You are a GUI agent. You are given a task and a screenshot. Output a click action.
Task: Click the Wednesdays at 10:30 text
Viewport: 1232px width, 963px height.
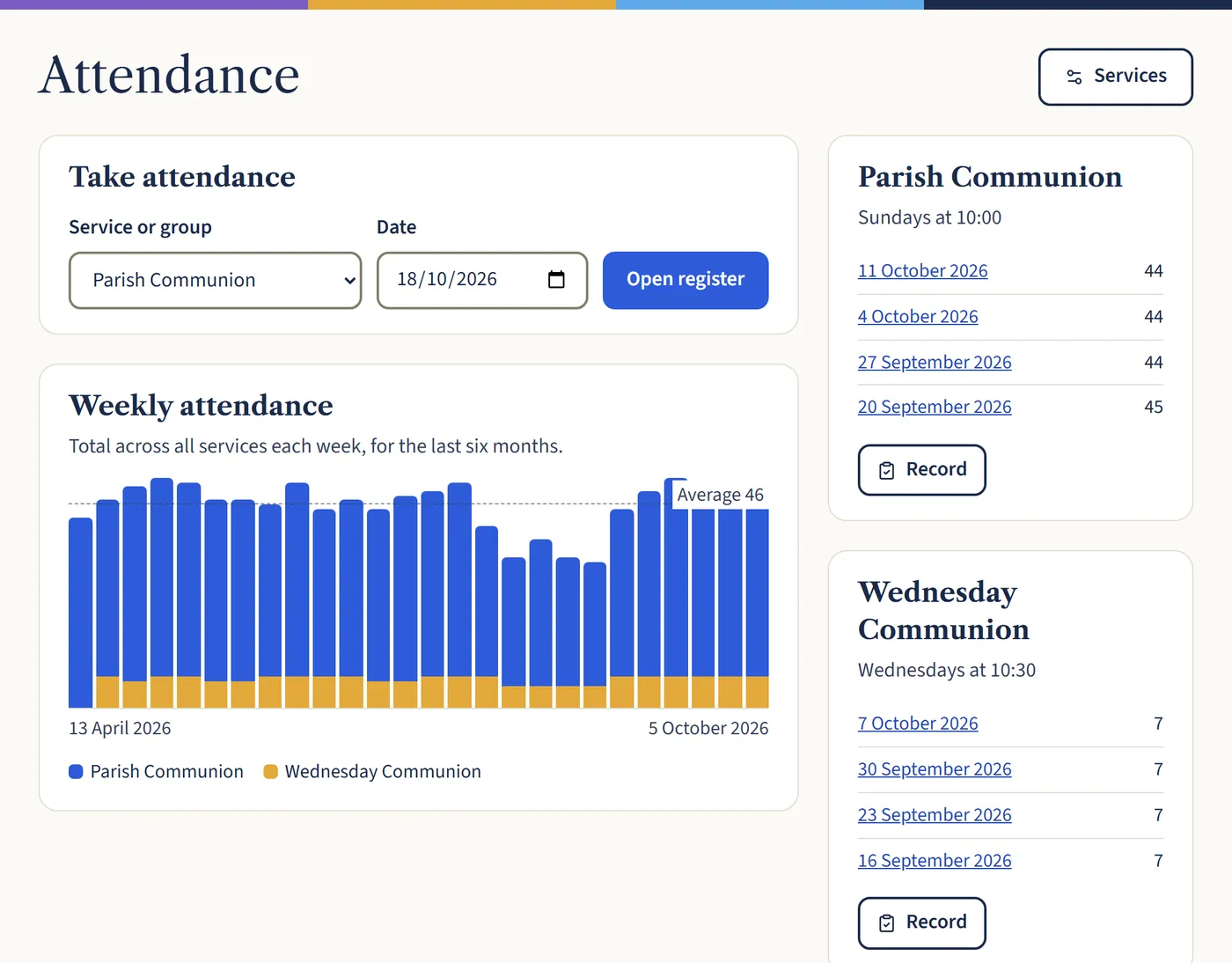947,670
